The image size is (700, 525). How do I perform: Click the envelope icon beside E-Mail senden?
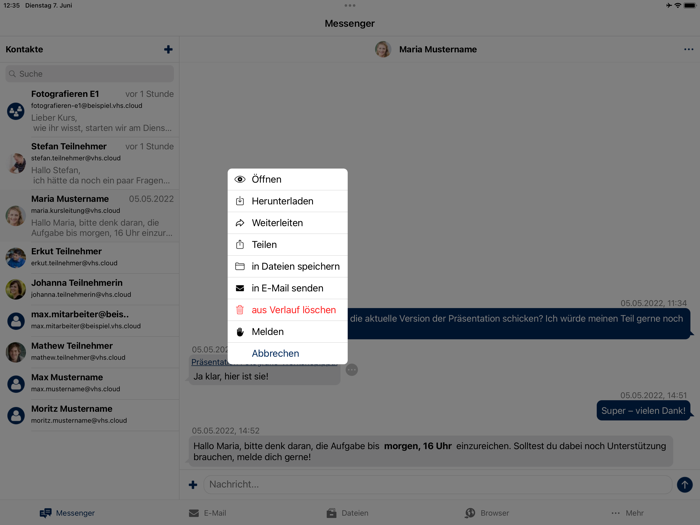[240, 288]
